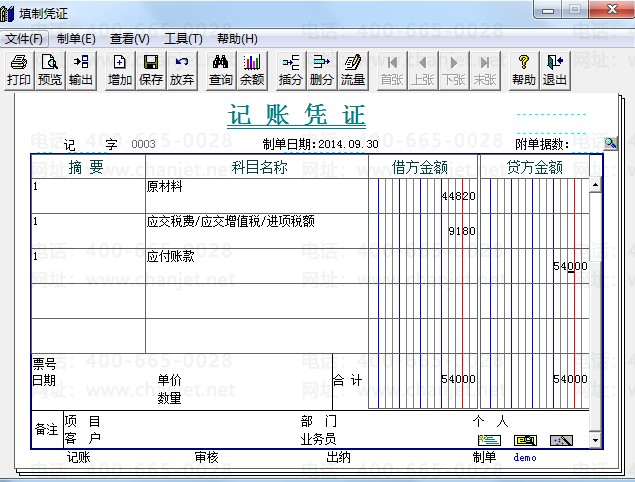
Task: Discard changes with 放弃 icon
Action: click(182, 70)
